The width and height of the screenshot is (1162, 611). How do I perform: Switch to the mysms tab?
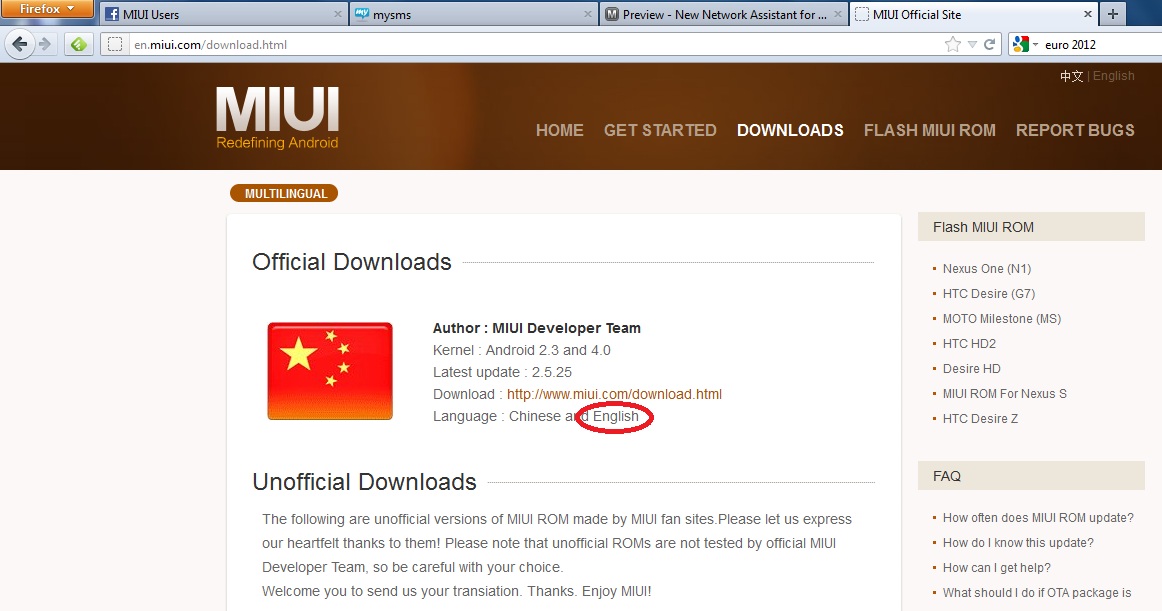pyautogui.click(x=474, y=14)
